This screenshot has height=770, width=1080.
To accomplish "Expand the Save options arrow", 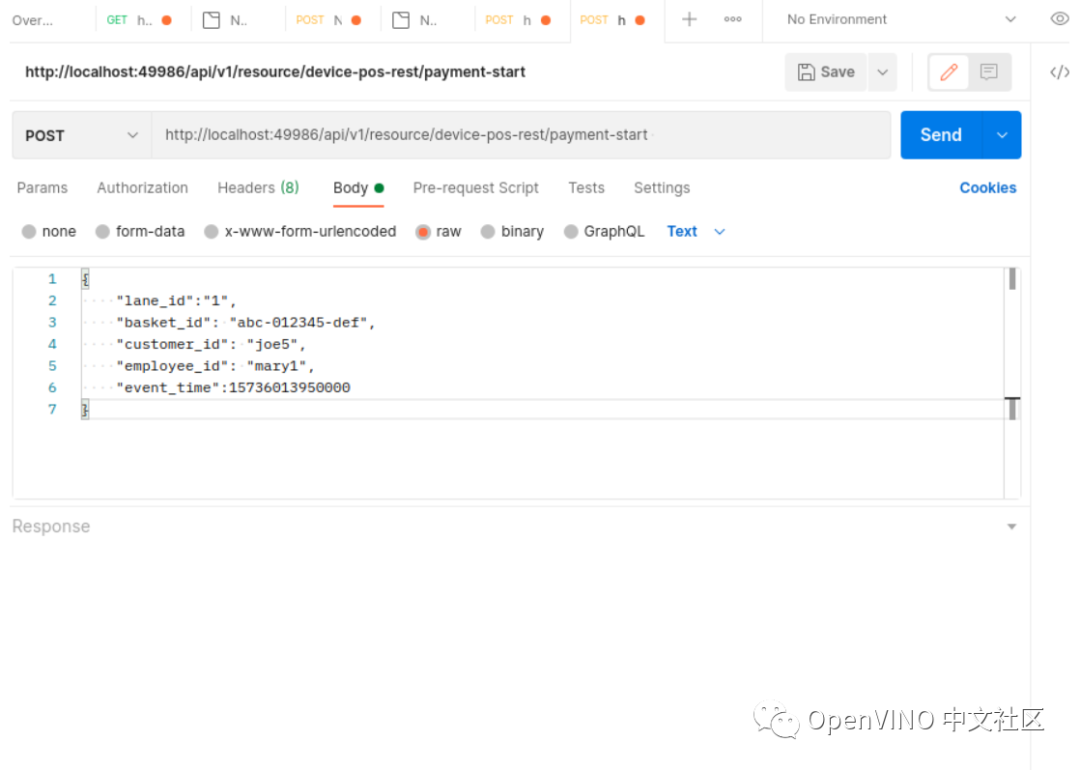I will click(x=882, y=72).
